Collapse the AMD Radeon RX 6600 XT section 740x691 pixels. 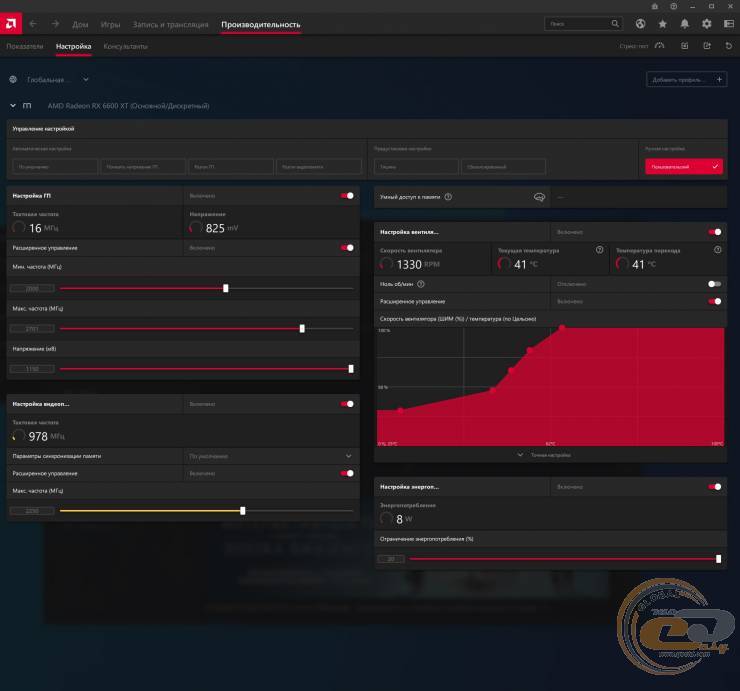13,106
